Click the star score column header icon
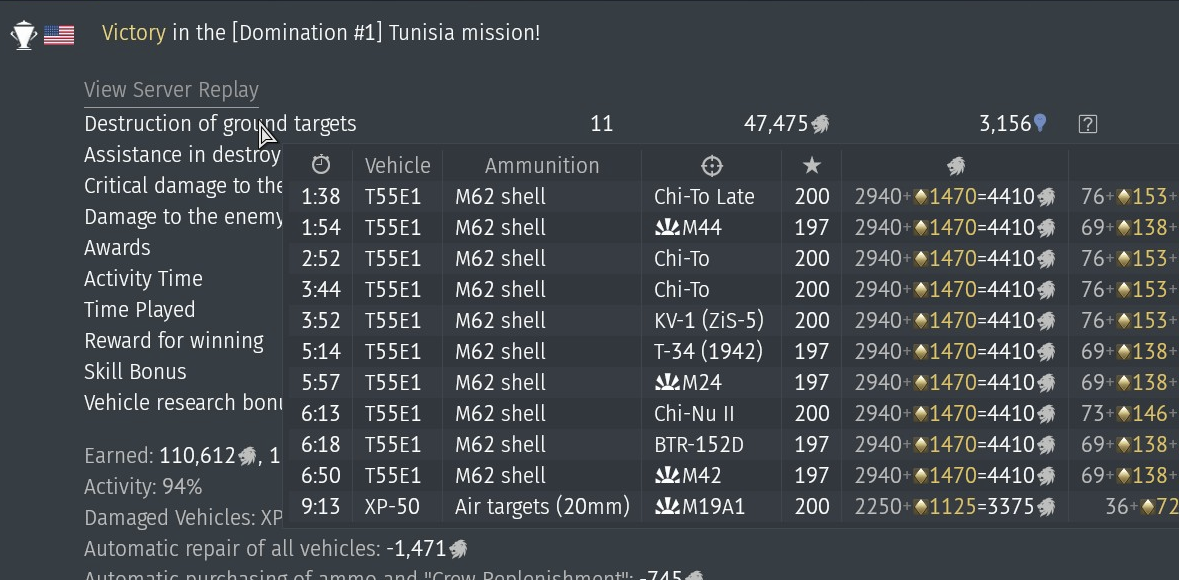1179x580 pixels. coord(811,165)
